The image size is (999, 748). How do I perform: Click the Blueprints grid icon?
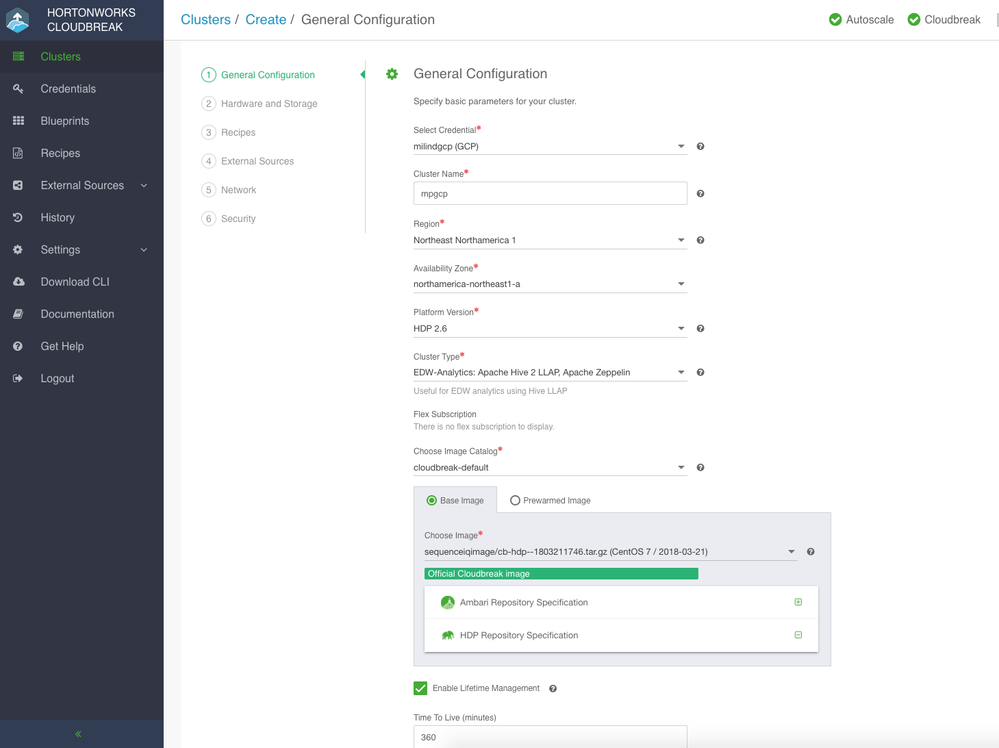click(x=18, y=121)
